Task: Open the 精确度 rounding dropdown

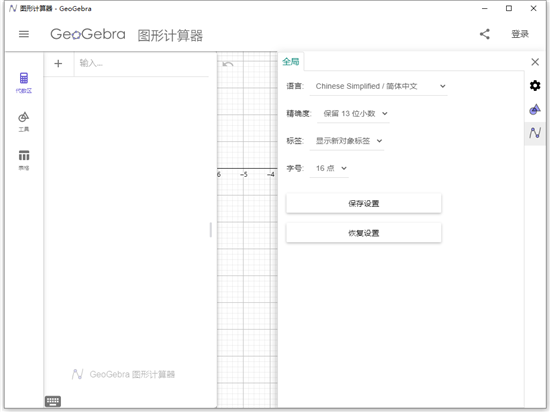Action: click(x=353, y=114)
